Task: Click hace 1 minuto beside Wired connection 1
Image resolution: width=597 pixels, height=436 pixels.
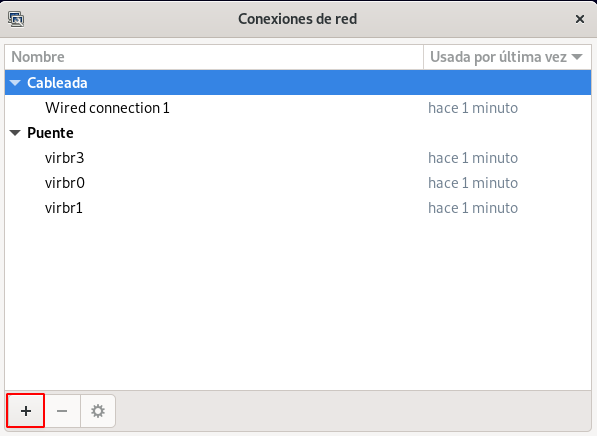Action: click(473, 108)
